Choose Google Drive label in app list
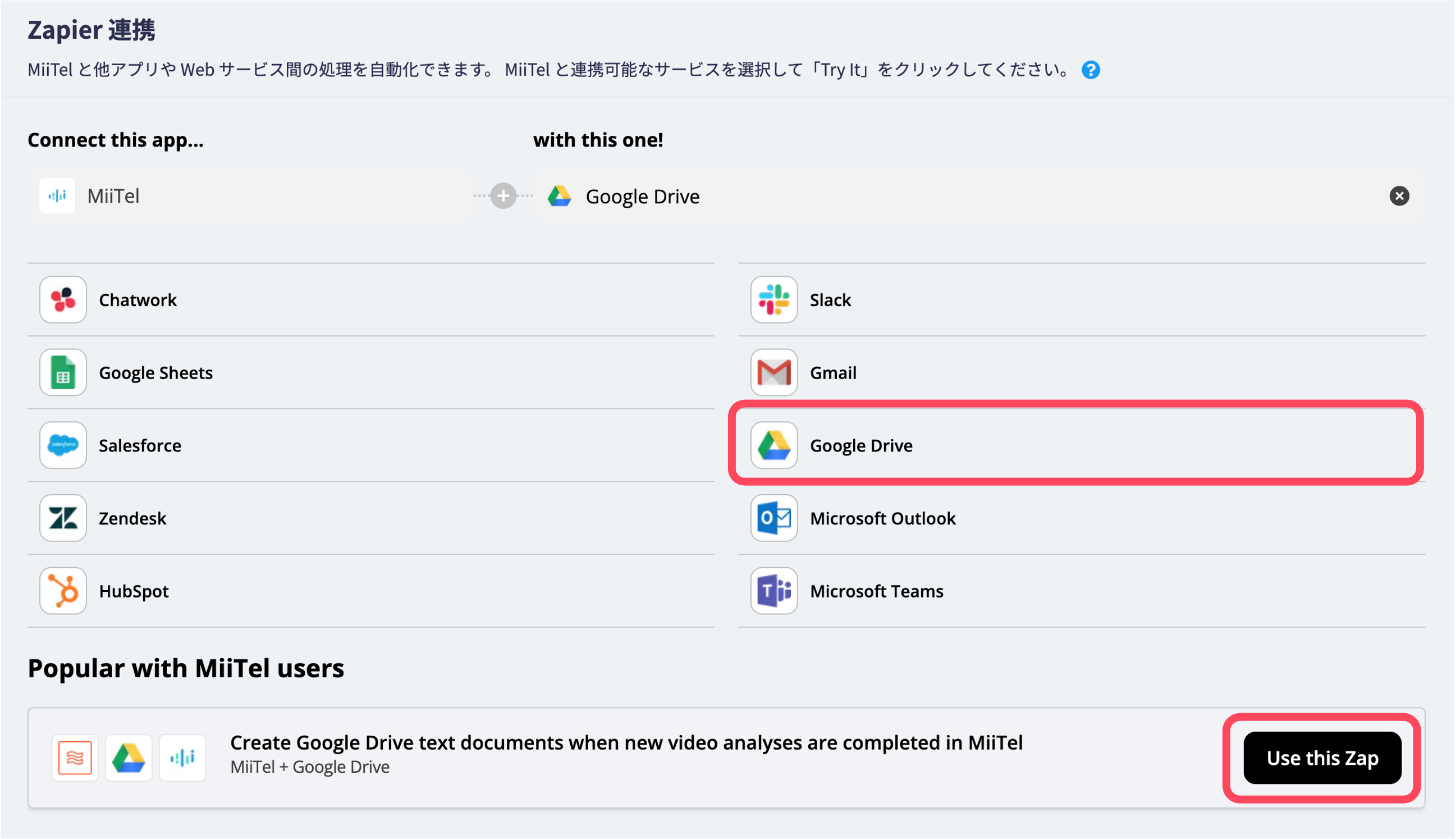 coord(862,445)
